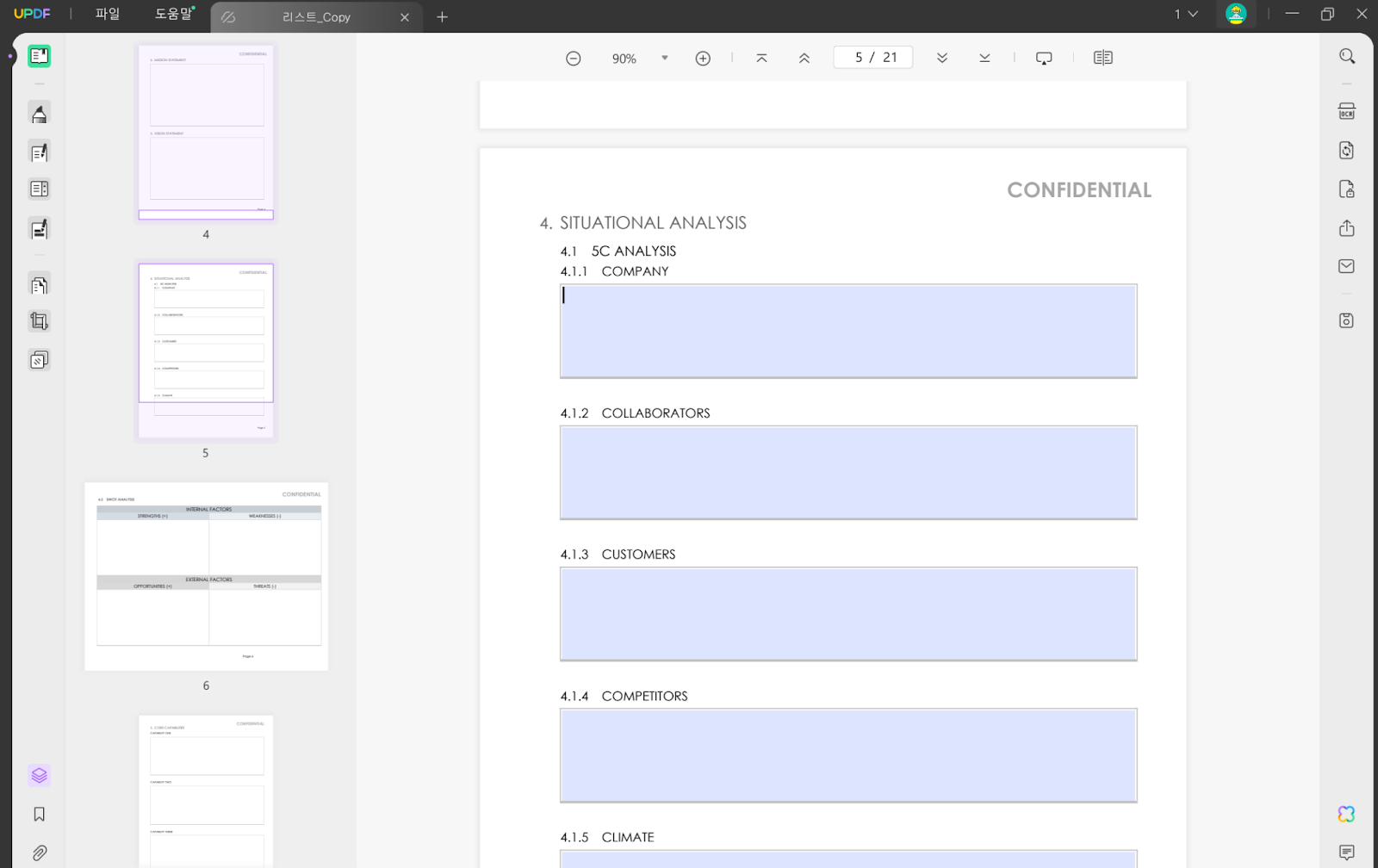This screenshot has width=1378, height=868.
Task: Click the '4. SITUATIONAL ANALYSIS' heading
Action: (643, 223)
